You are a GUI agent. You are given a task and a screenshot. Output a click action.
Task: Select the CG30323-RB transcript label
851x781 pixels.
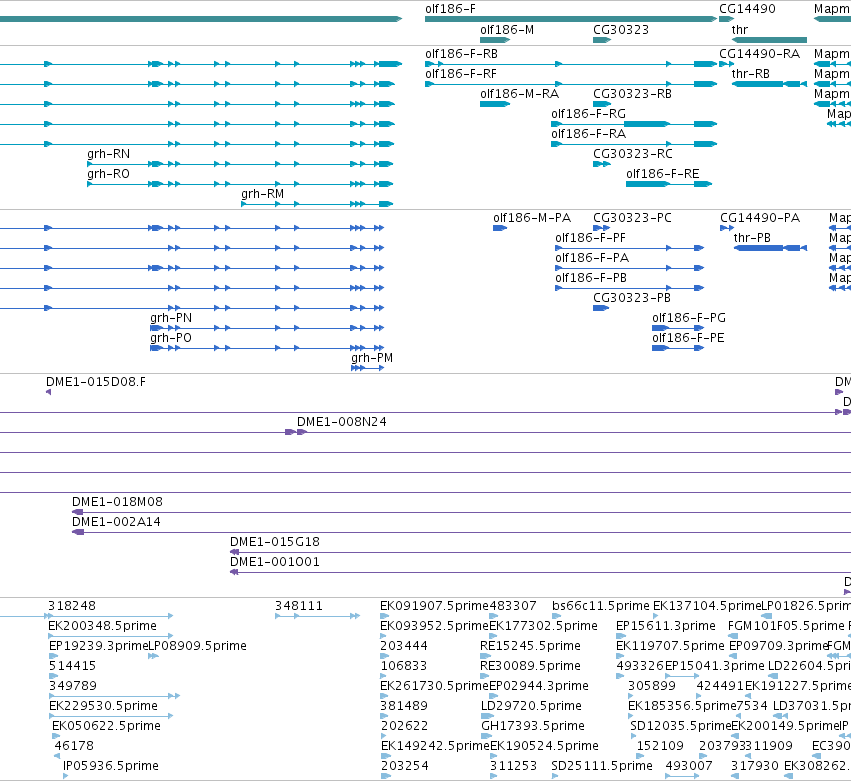click(x=632, y=94)
